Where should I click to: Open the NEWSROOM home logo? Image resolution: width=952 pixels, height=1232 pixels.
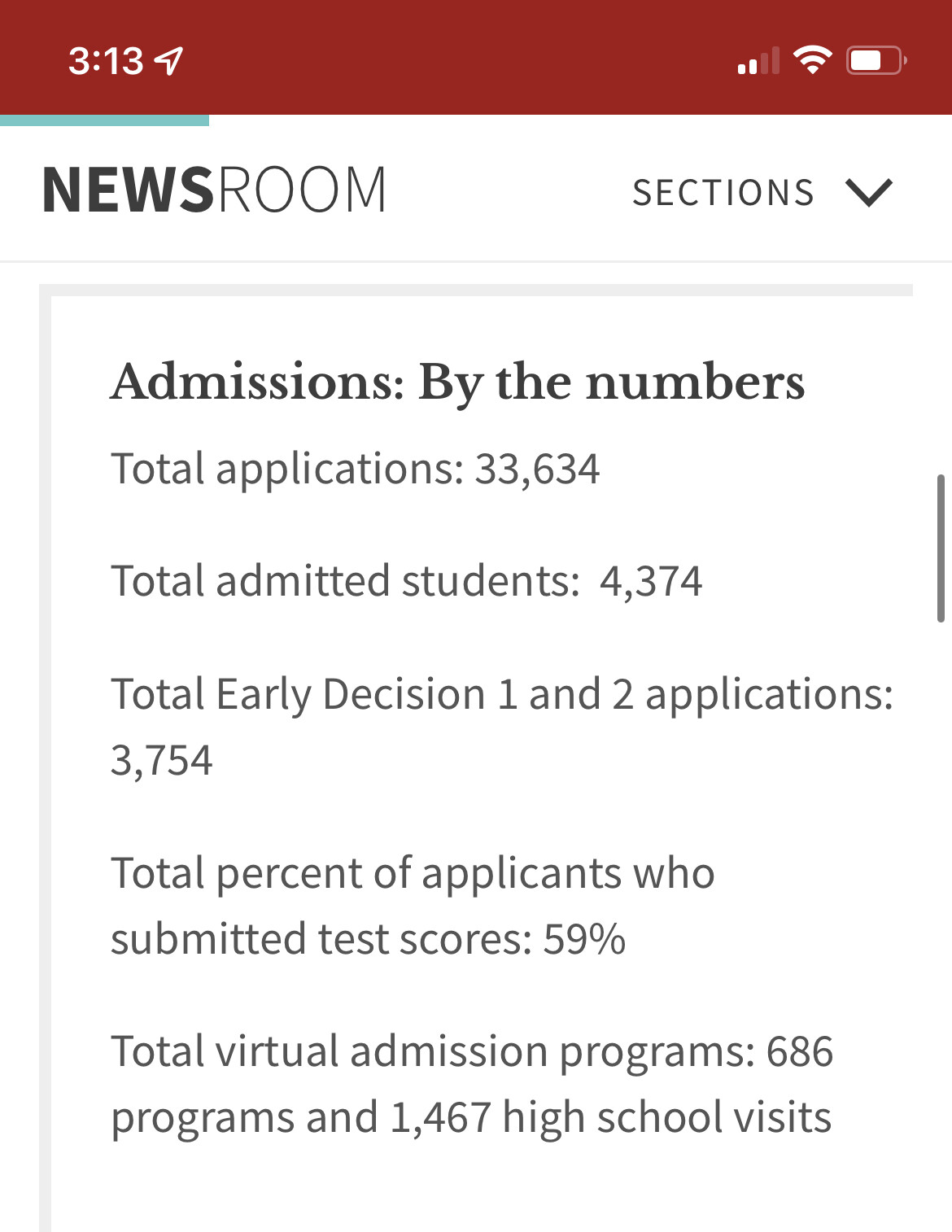[215, 190]
